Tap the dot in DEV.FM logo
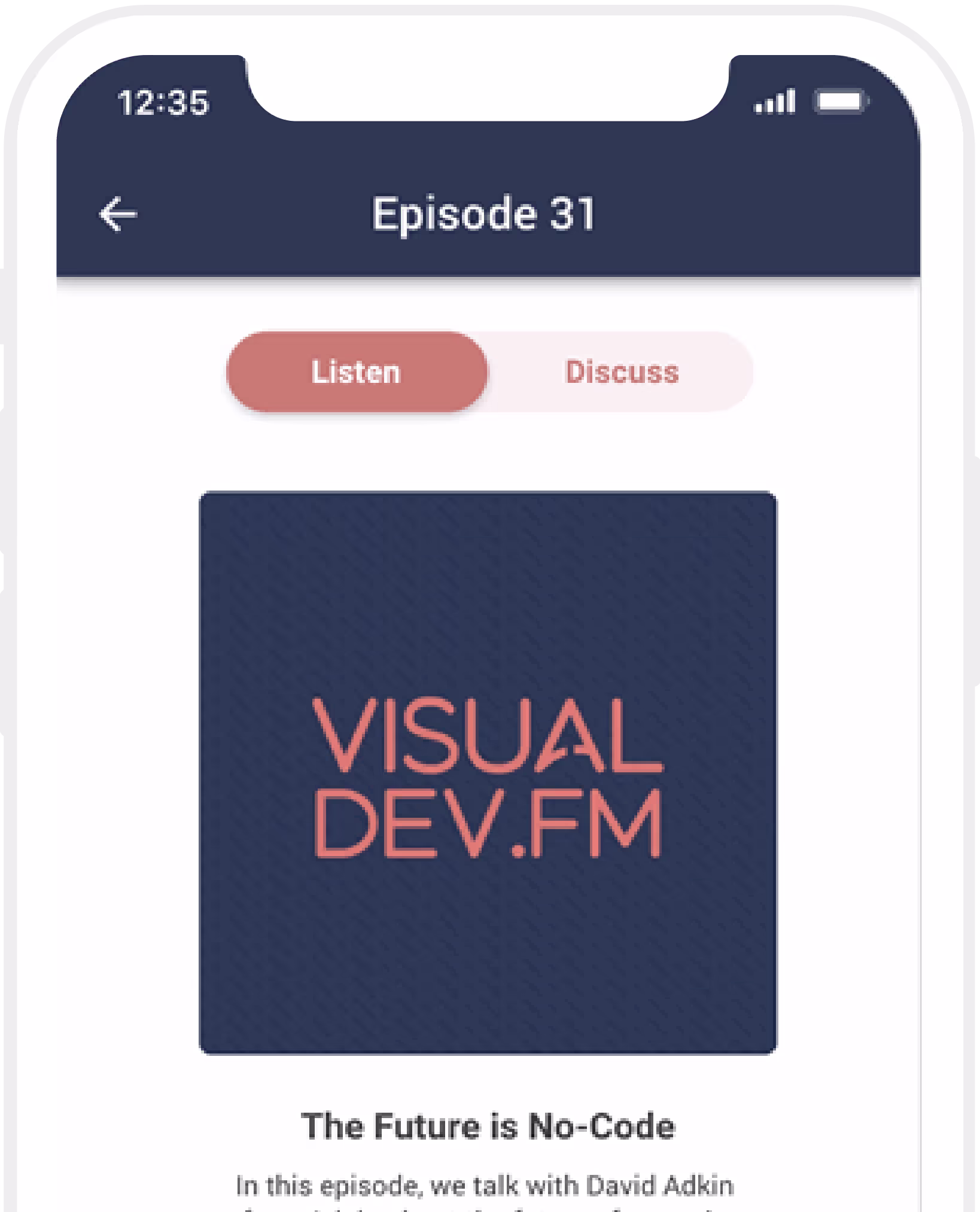 click(518, 850)
